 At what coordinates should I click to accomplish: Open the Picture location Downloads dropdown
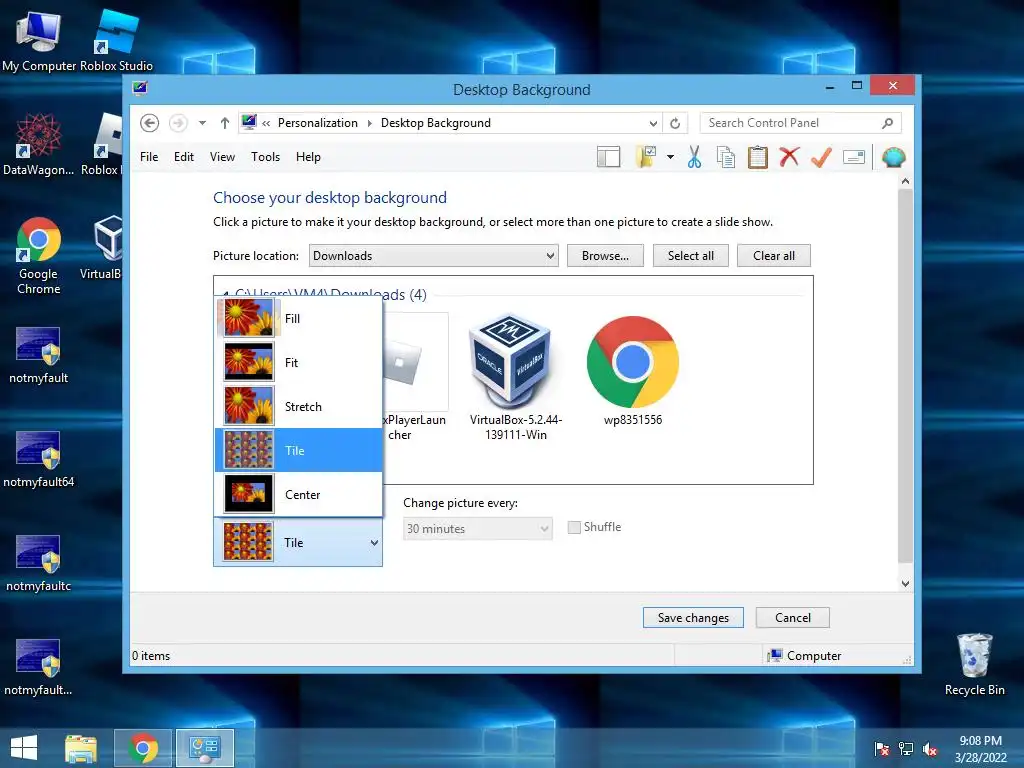[x=434, y=255]
